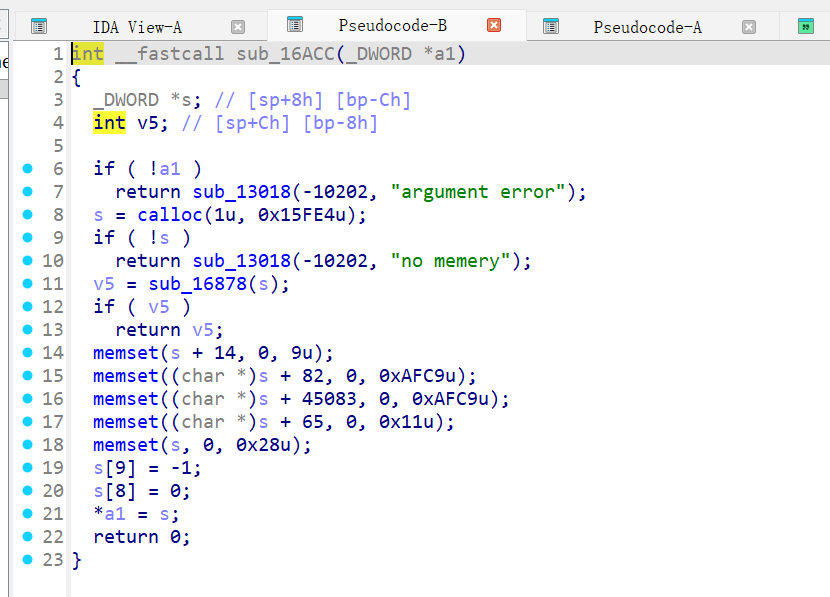Viewport: 830px width, 597px height.
Task: Click *a1 = s statement
Action: click(x=136, y=514)
